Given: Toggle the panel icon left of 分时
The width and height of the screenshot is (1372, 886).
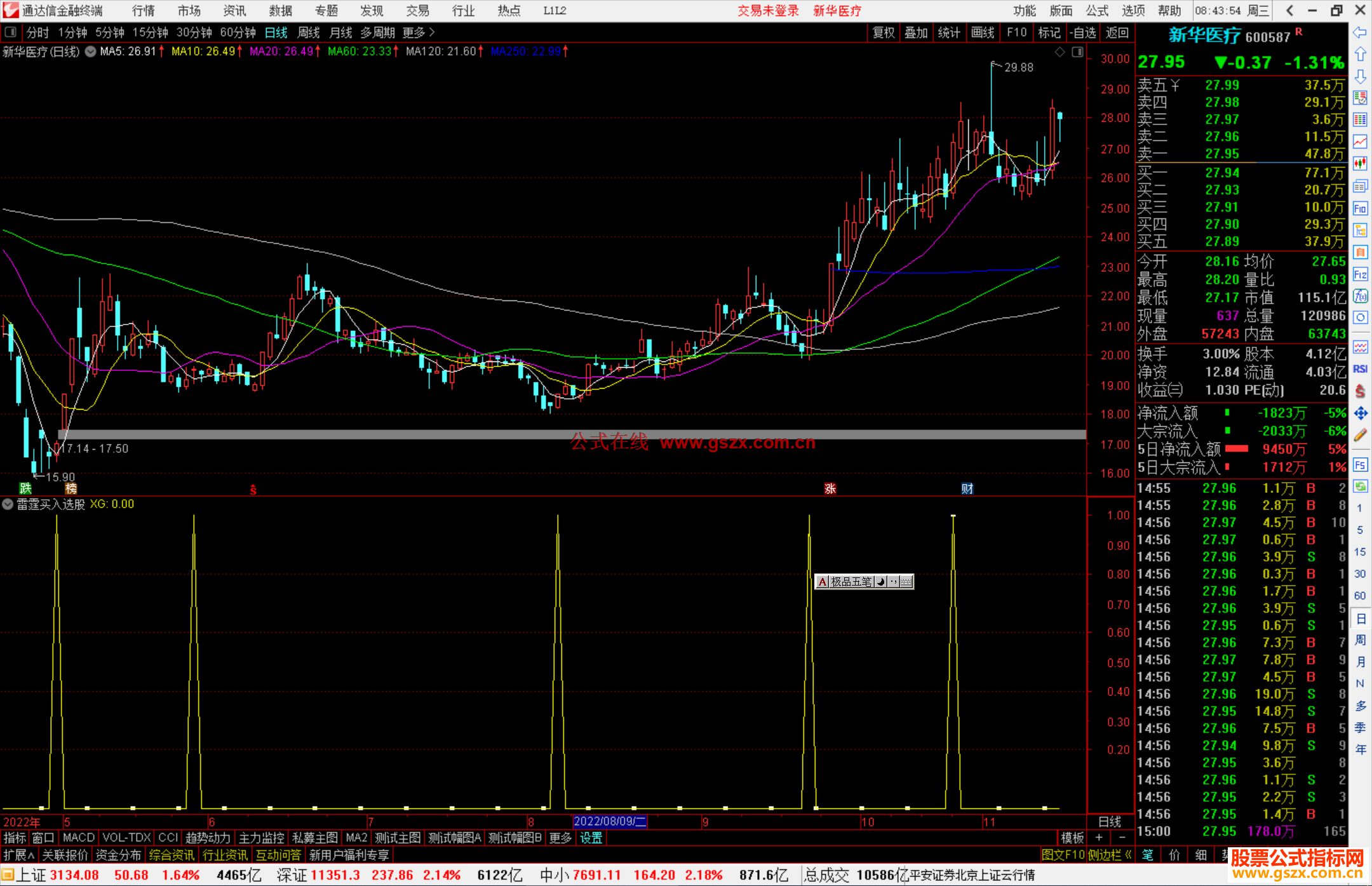Looking at the screenshot, I should coord(11,32).
